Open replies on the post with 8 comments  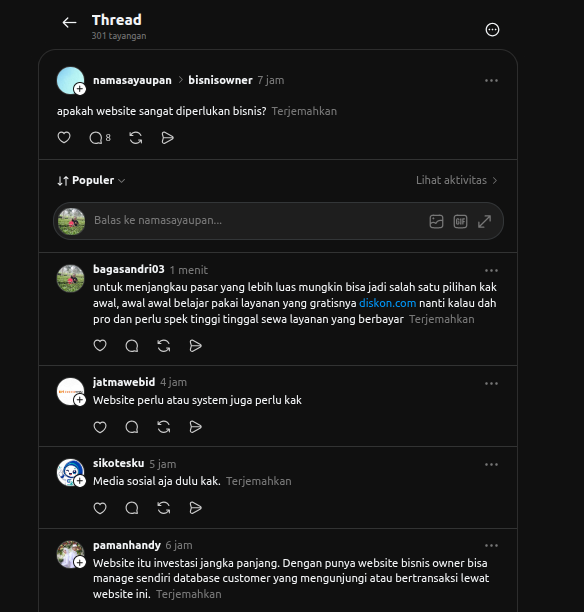click(x=100, y=138)
